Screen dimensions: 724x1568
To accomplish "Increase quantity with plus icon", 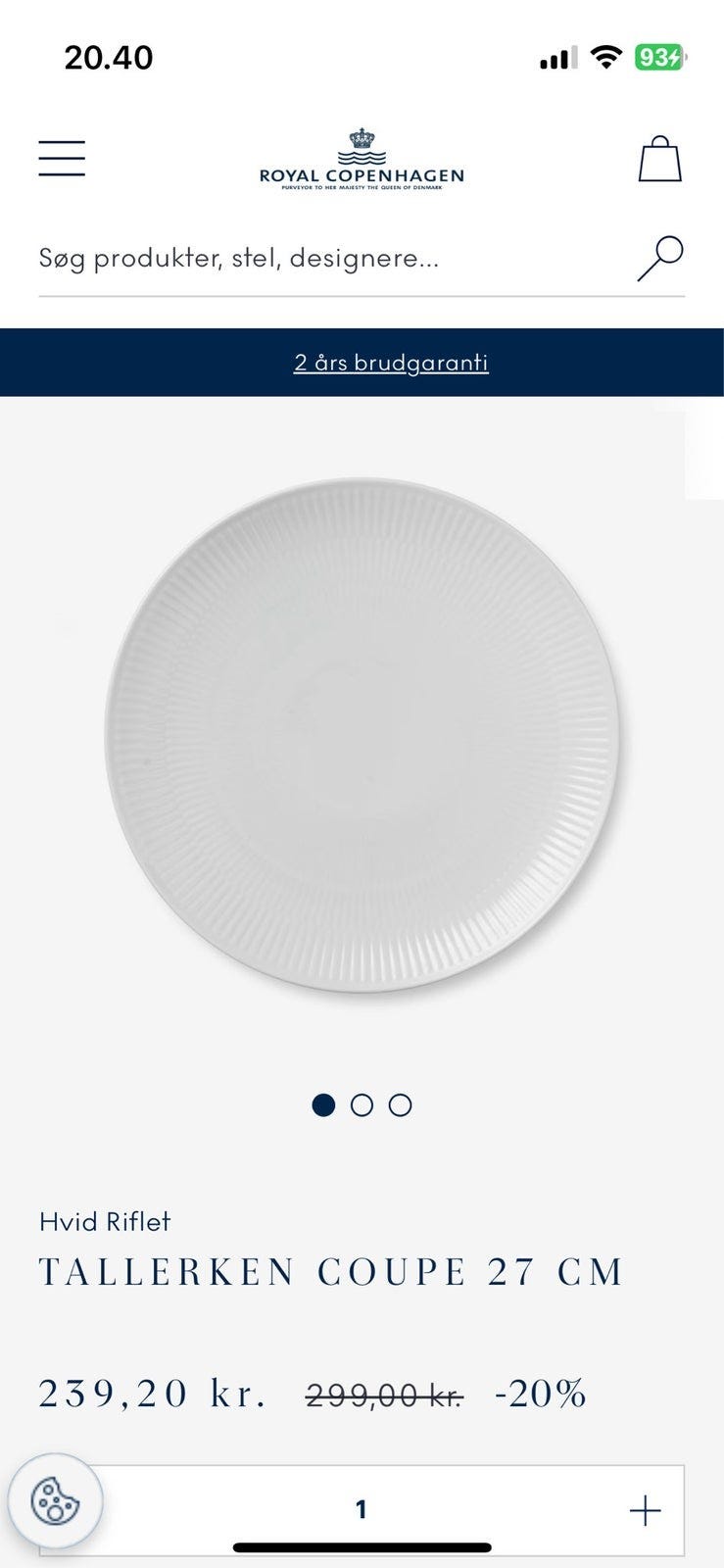I will [645, 1510].
